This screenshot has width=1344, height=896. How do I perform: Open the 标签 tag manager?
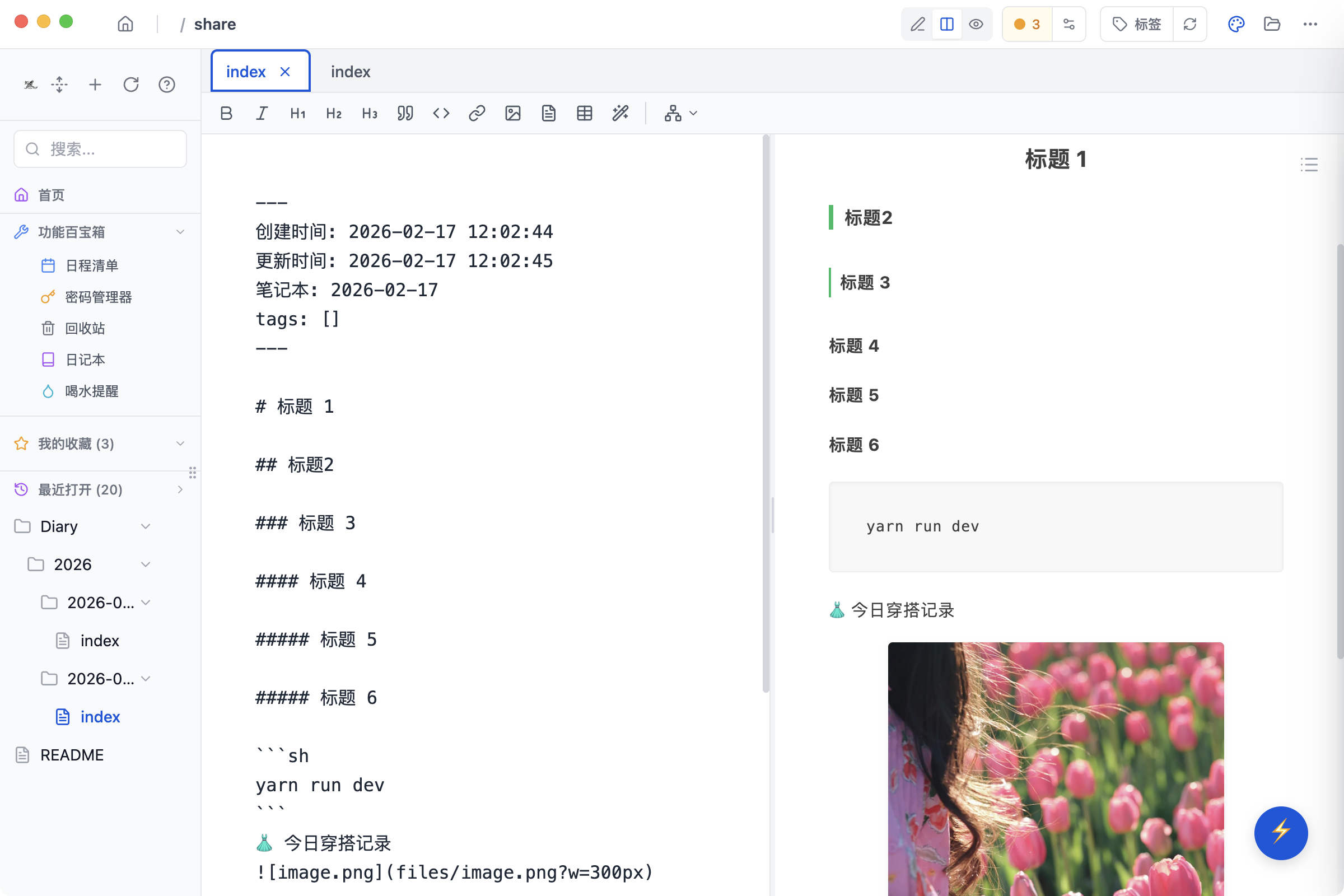coord(1137,24)
